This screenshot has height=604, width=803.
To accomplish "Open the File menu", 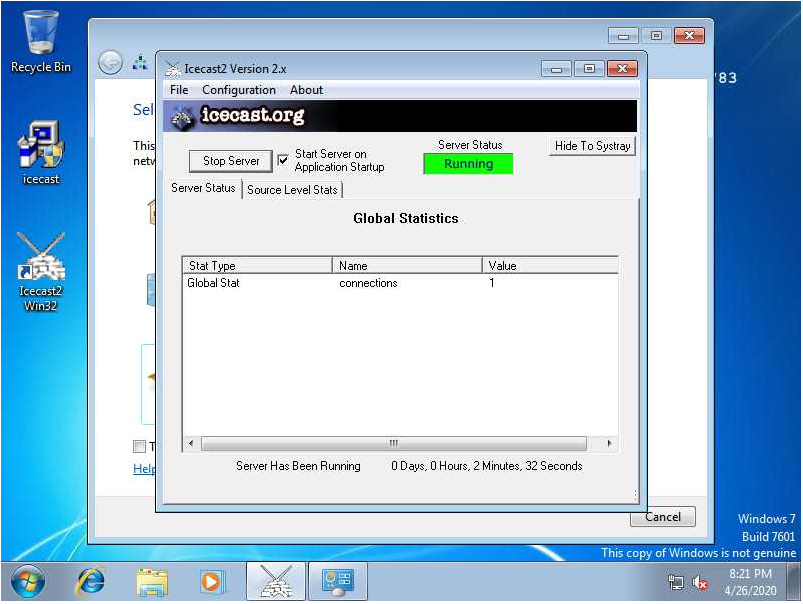I will (x=179, y=90).
